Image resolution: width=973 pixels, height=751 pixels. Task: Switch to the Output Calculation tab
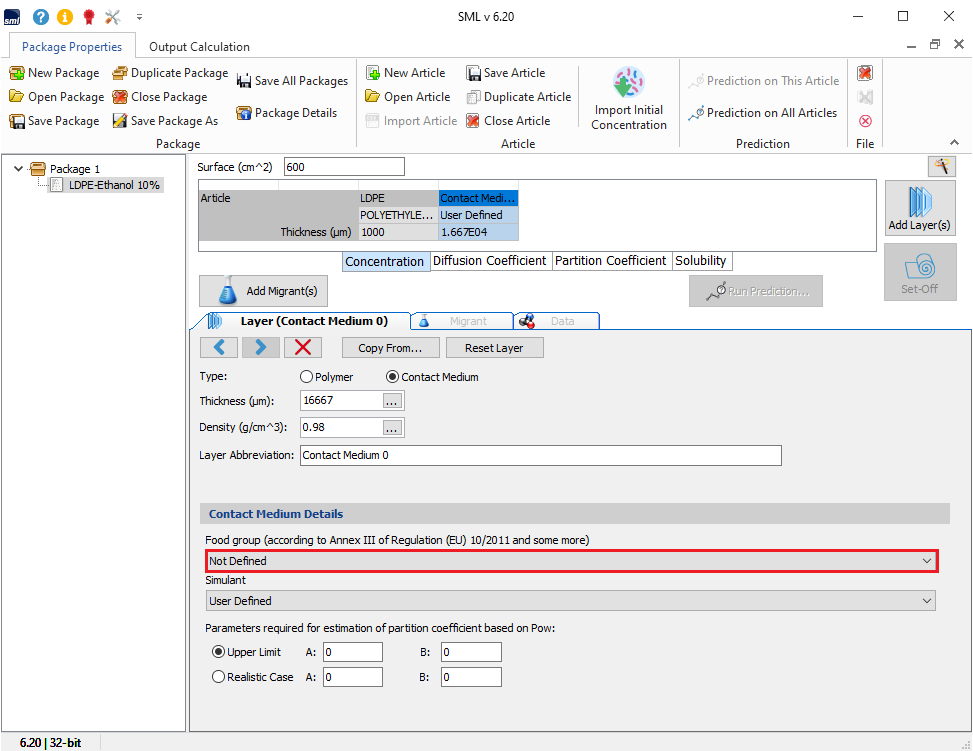coord(199,47)
